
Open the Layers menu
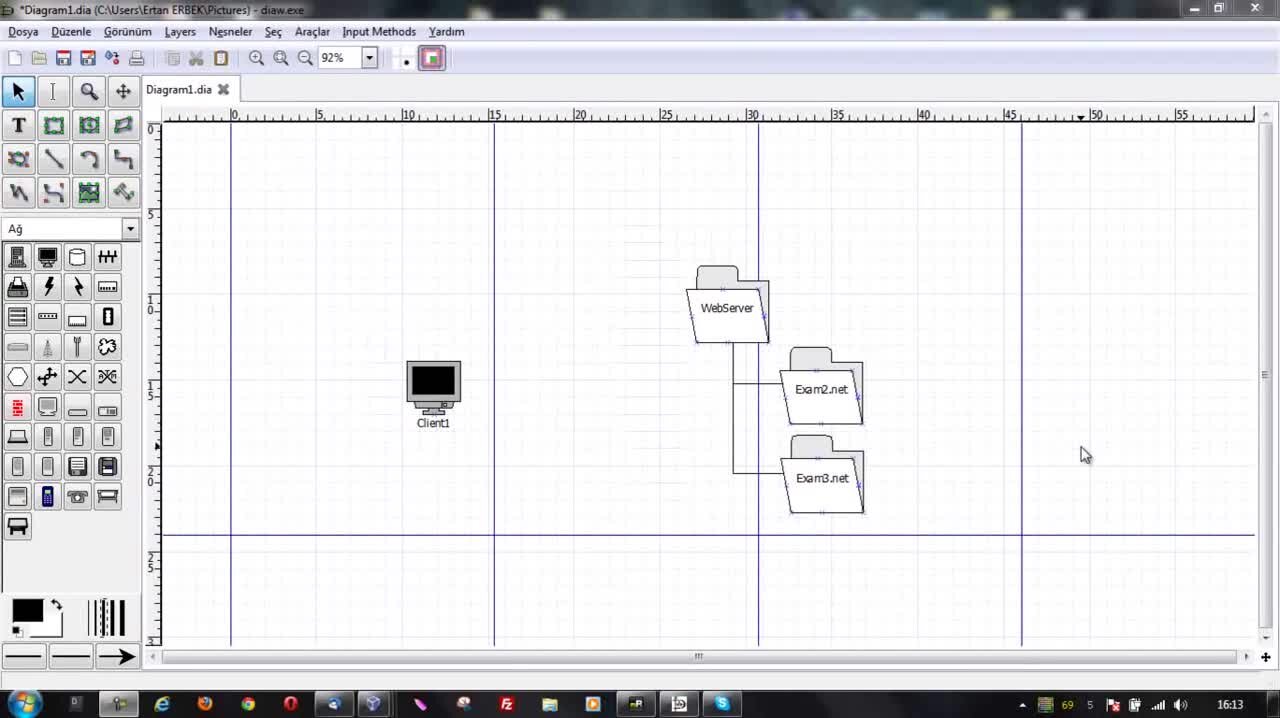point(180,32)
